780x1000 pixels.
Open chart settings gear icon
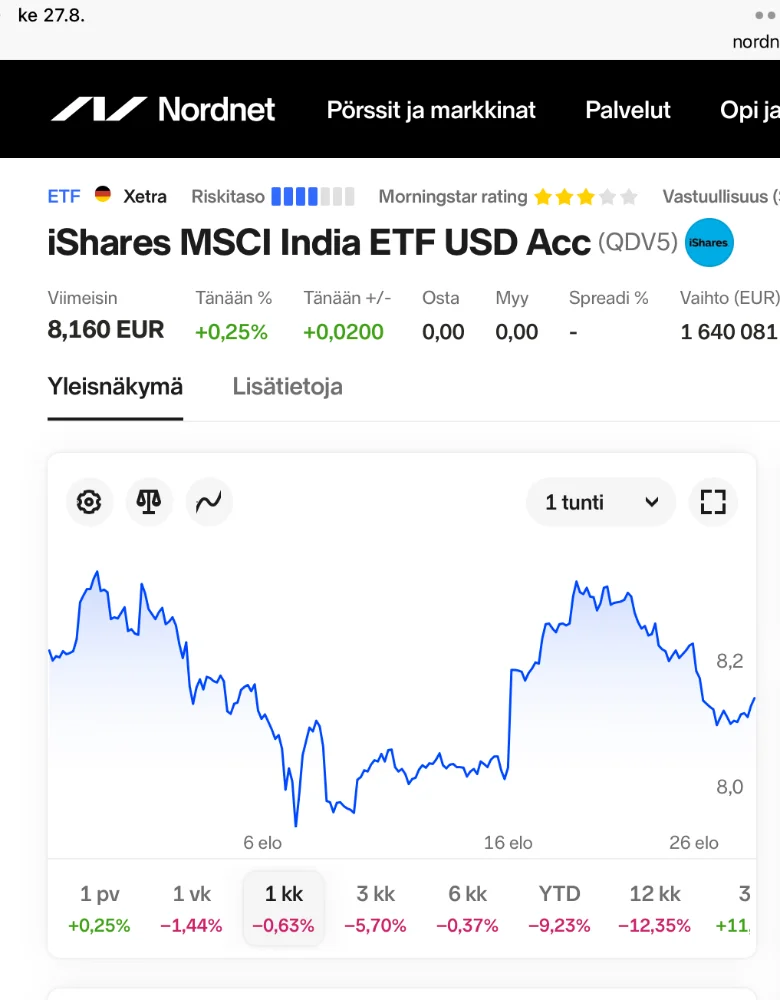coord(89,502)
